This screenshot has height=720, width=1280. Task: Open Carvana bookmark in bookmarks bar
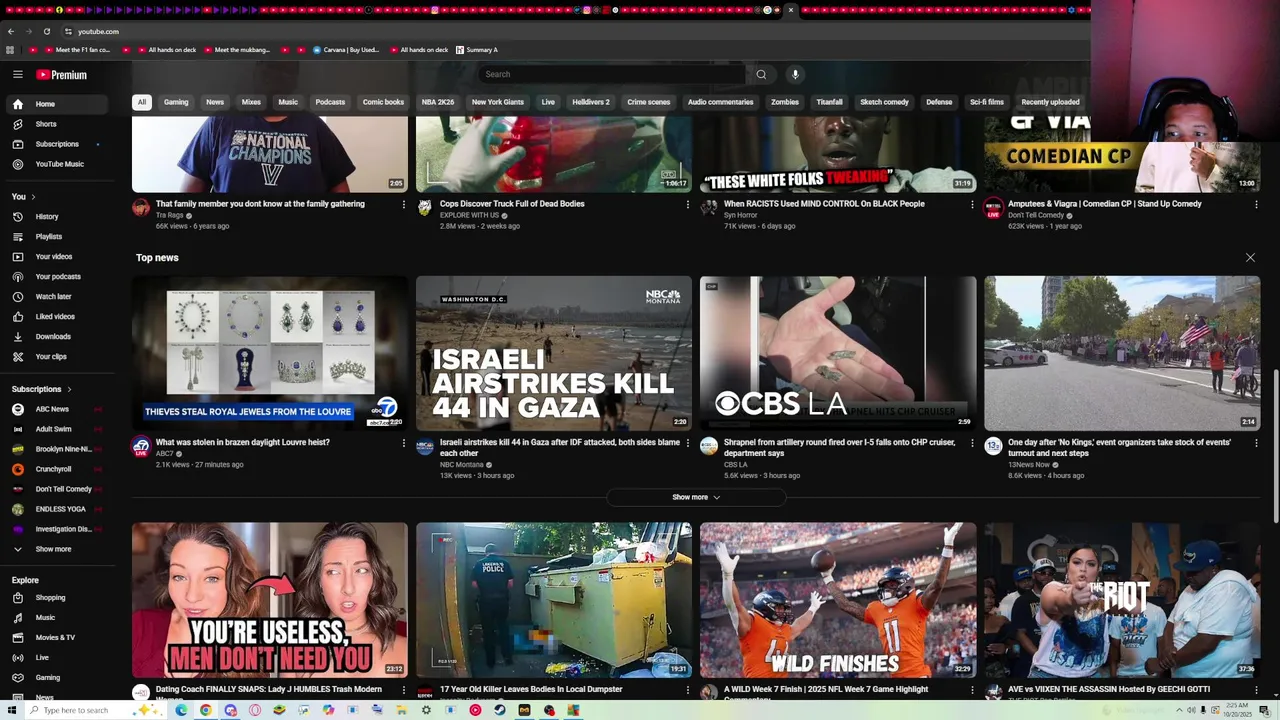pos(346,50)
